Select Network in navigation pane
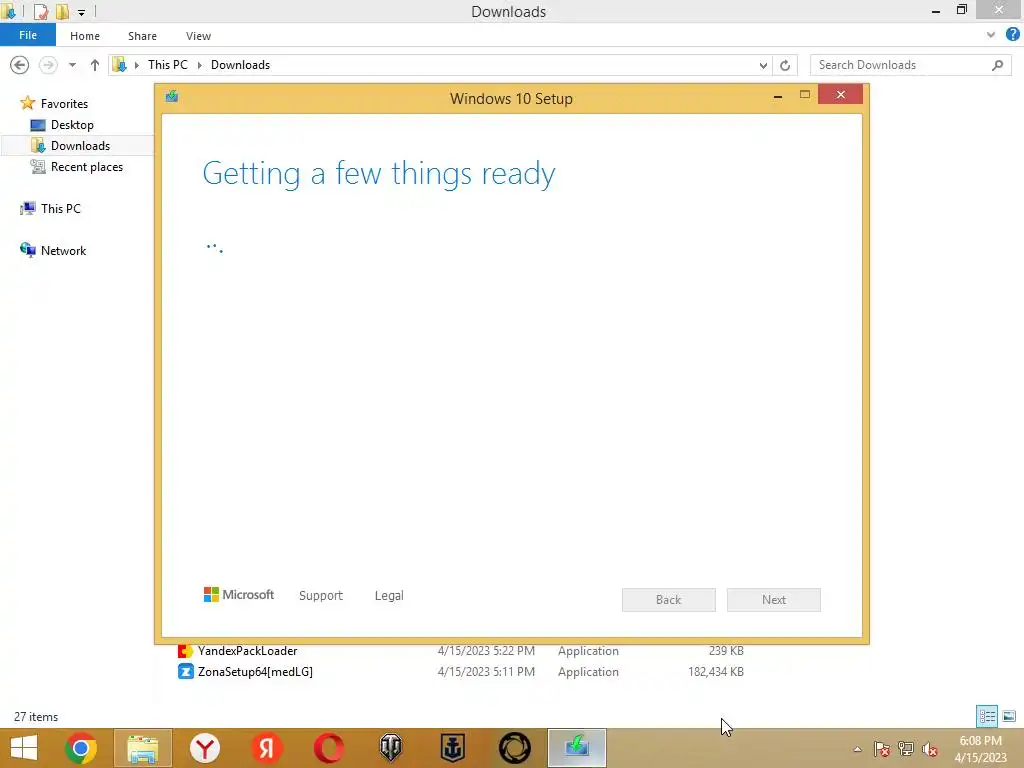This screenshot has width=1024, height=768. point(63,251)
